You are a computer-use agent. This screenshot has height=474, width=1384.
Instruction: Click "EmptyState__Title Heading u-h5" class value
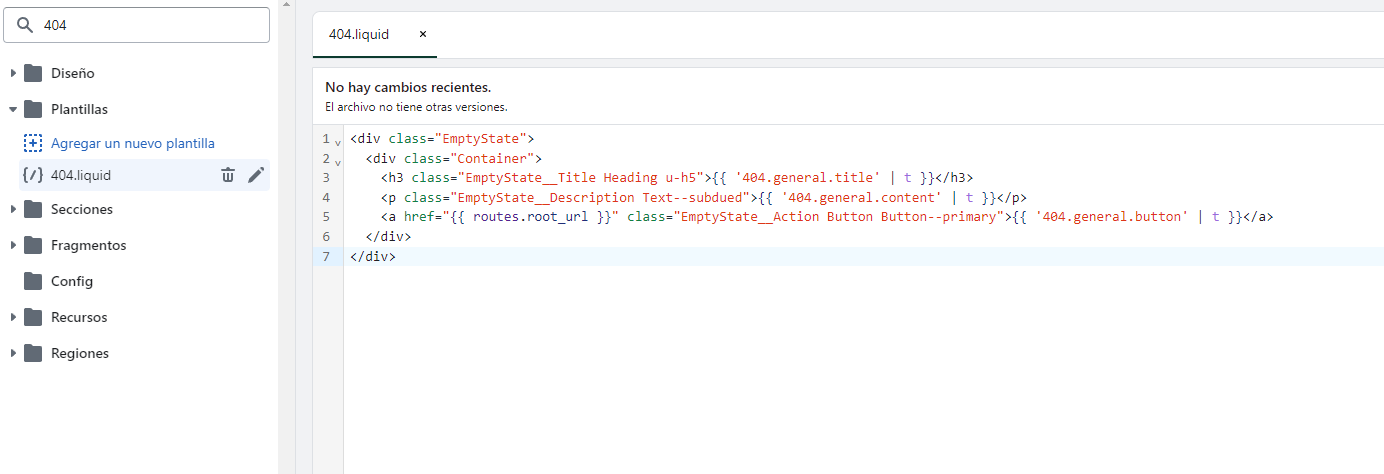coord(582,178)
